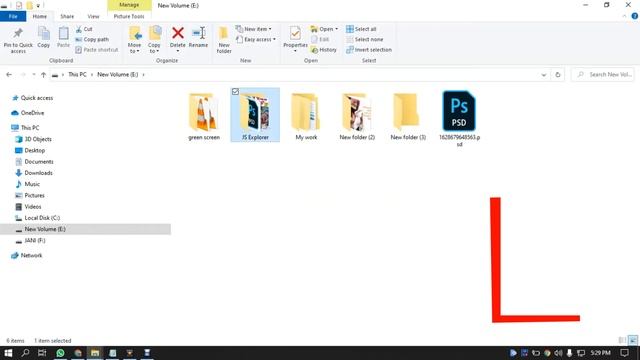Click Select none
The height and width of the screenshot is (360, 640).
pyautogui.click(x=364, y=40)
